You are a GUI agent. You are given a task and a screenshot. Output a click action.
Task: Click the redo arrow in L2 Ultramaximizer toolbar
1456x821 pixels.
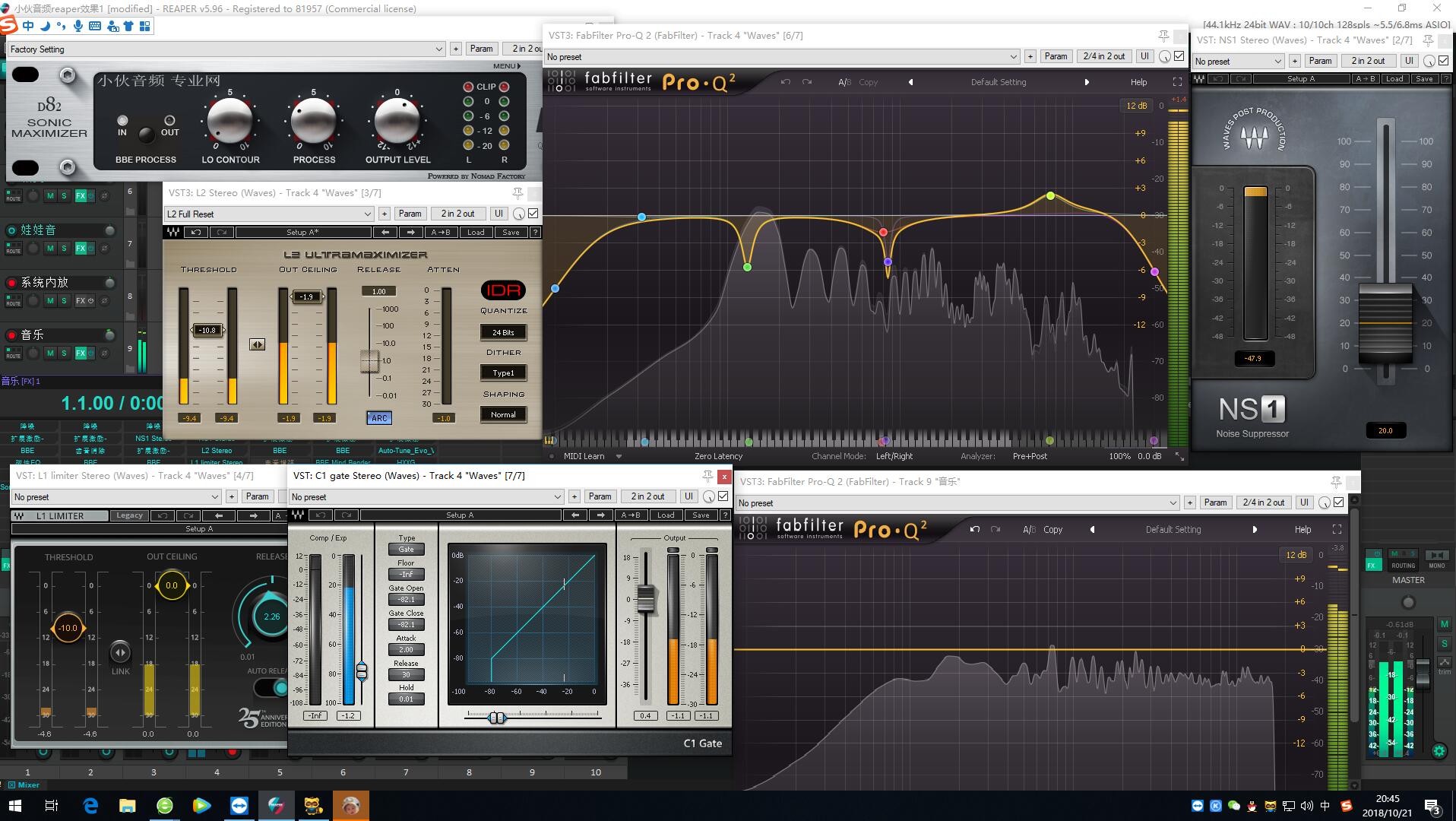222,233
